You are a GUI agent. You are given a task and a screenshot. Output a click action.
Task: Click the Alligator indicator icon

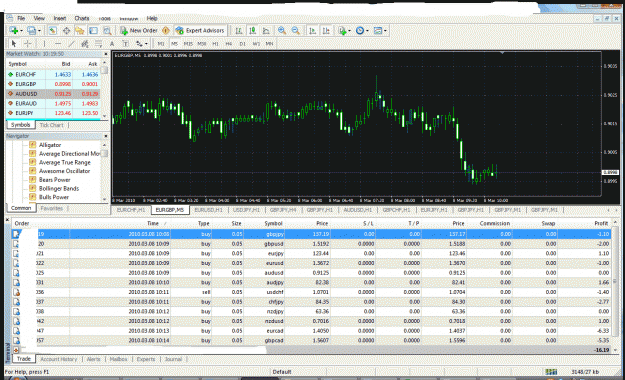pyautogui.click(x=33, y=145)
